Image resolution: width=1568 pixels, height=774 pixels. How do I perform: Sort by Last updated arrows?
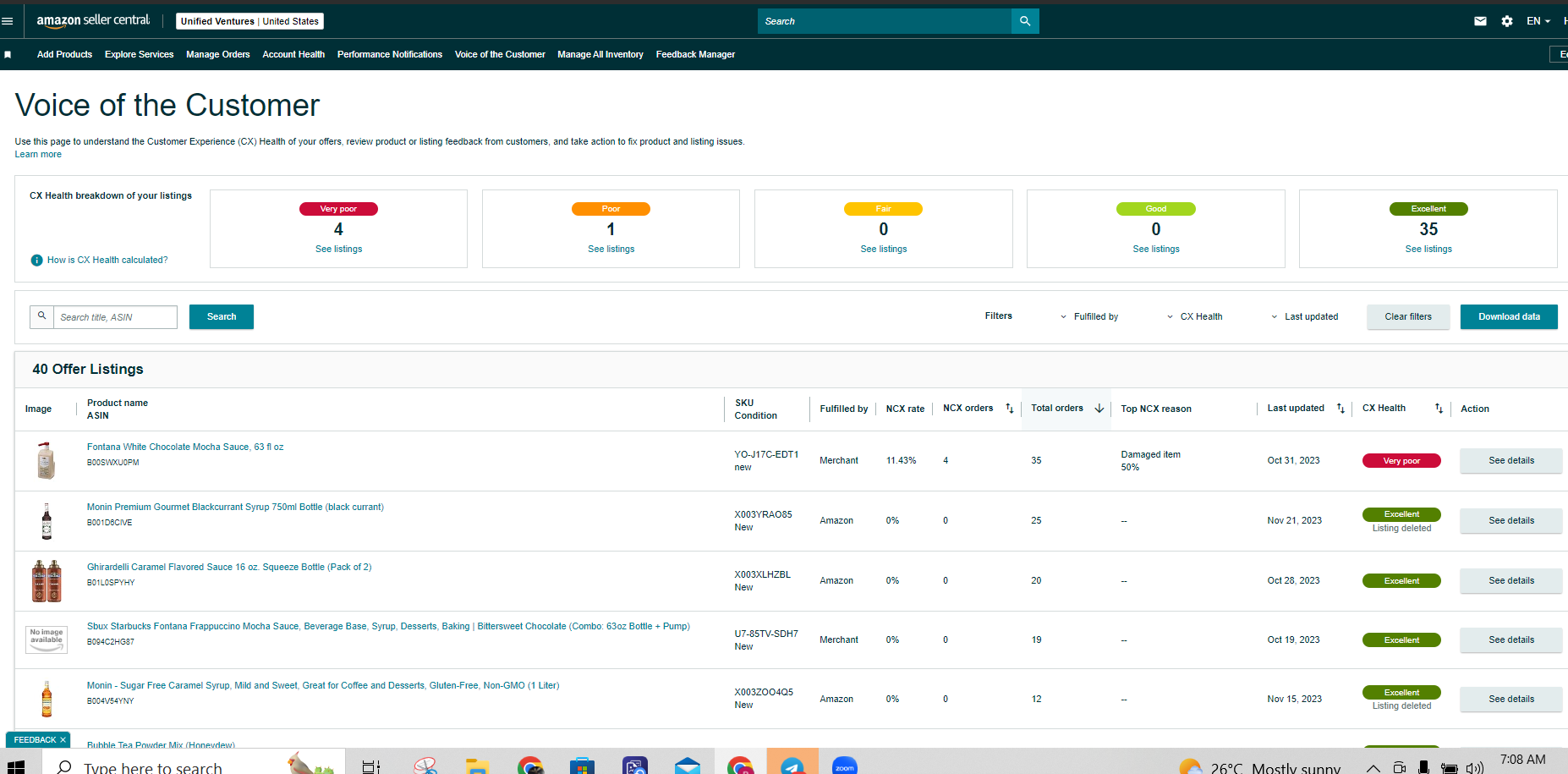pyautogui.click(x=1340, y=409)
